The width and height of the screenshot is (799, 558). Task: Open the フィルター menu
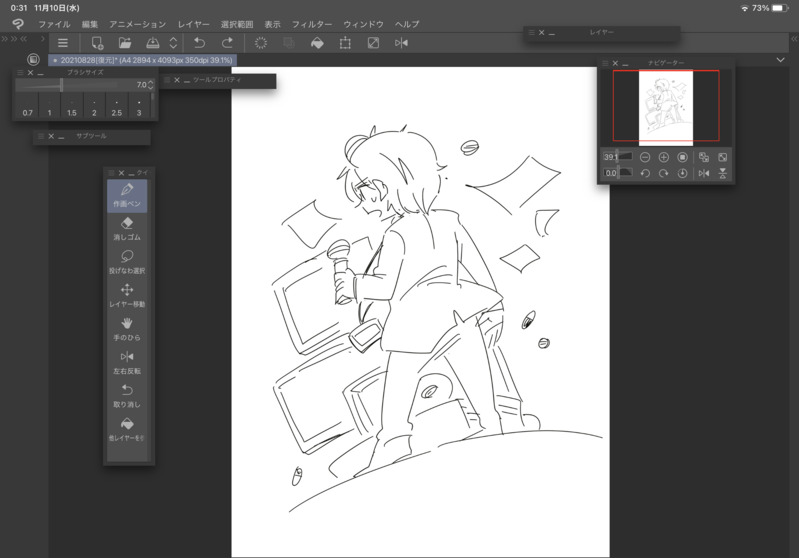[312, 23]
